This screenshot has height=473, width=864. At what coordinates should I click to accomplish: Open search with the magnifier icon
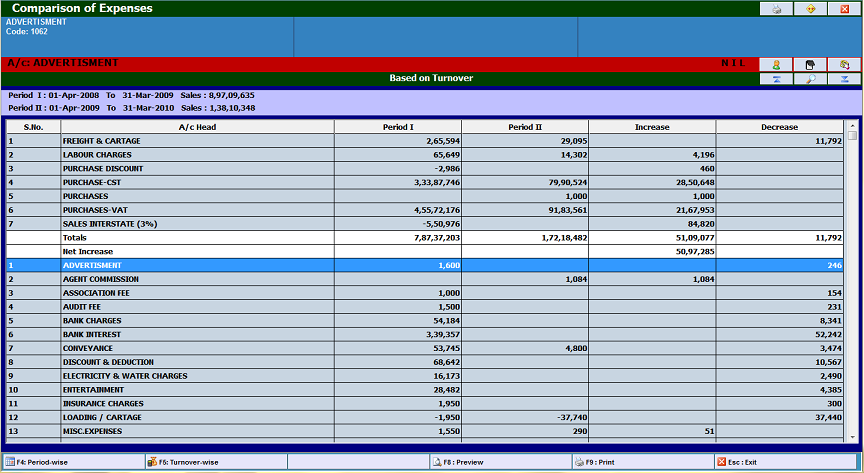810,79
